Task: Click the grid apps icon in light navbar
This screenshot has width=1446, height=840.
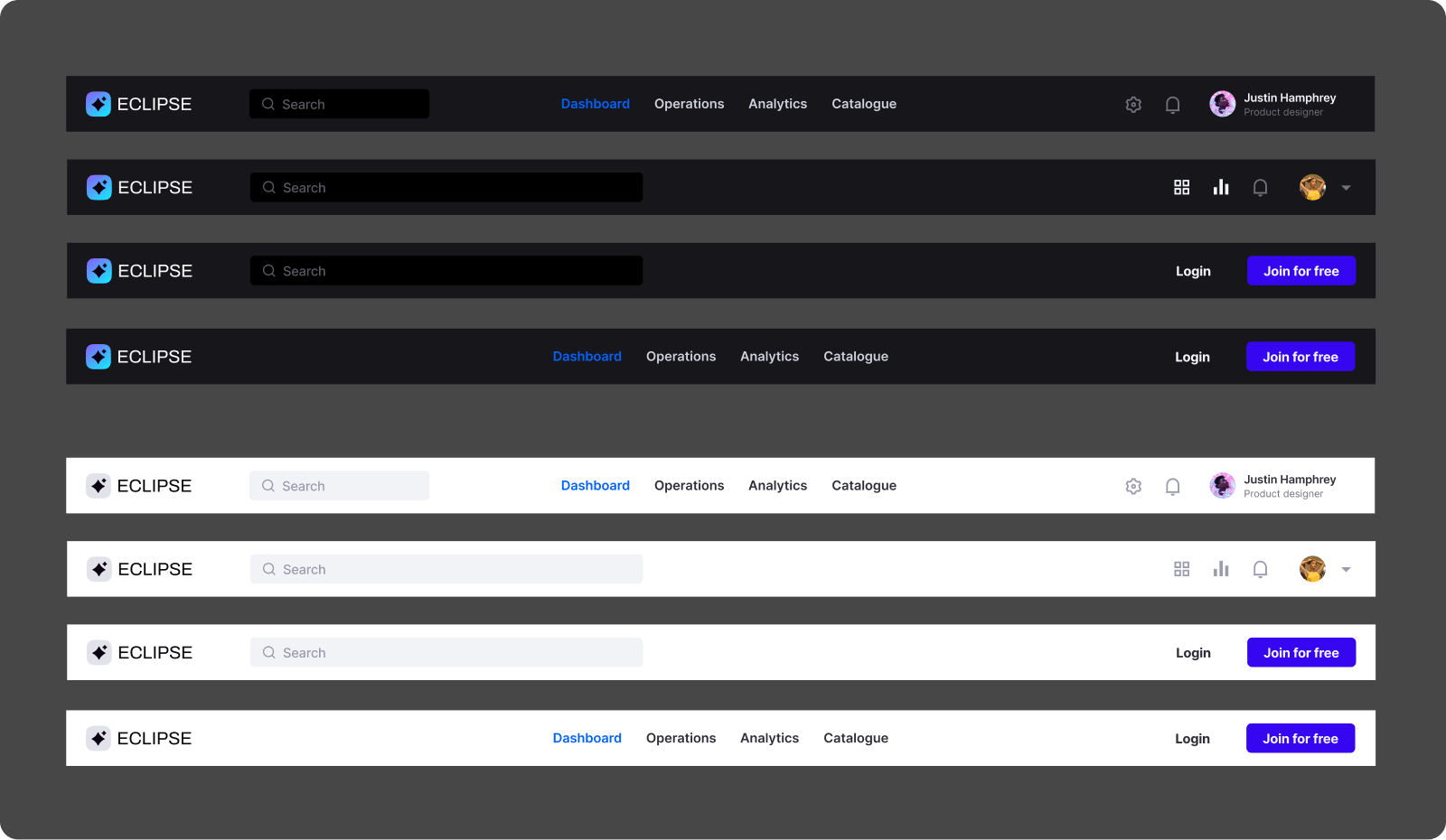Action: point(1181,569)
